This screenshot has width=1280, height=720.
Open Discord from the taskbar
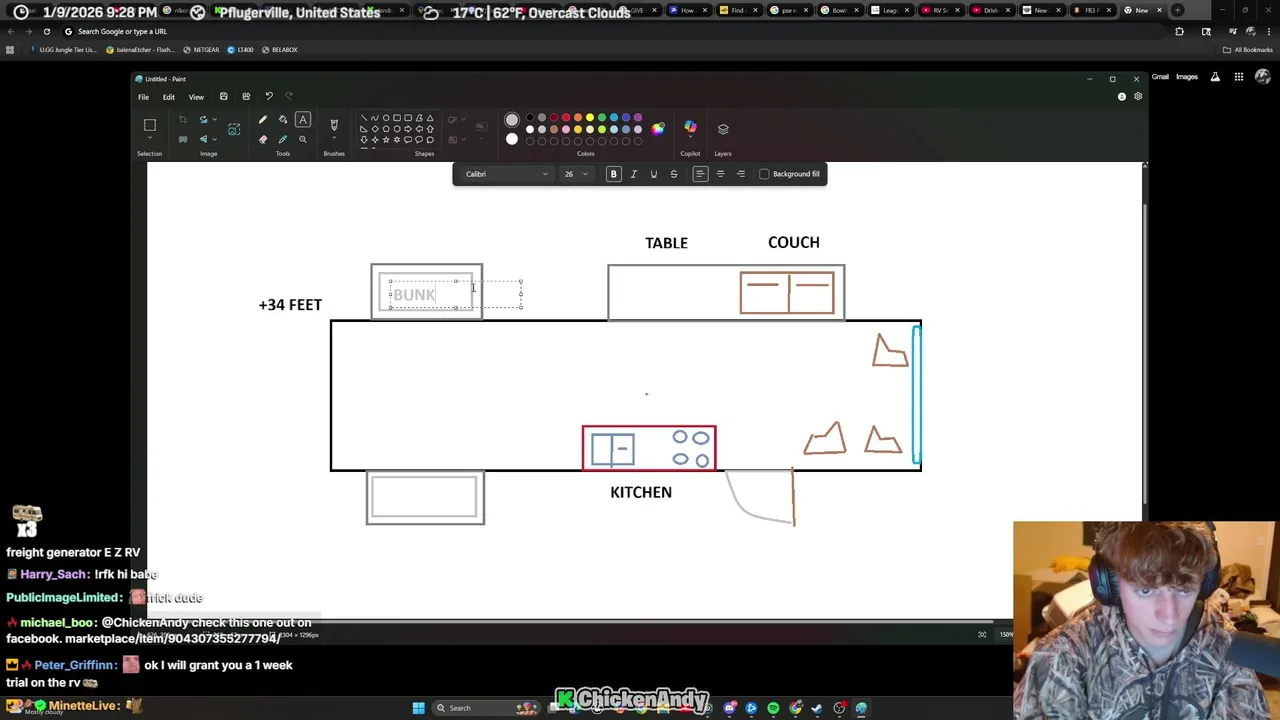[x=730, y=708]
